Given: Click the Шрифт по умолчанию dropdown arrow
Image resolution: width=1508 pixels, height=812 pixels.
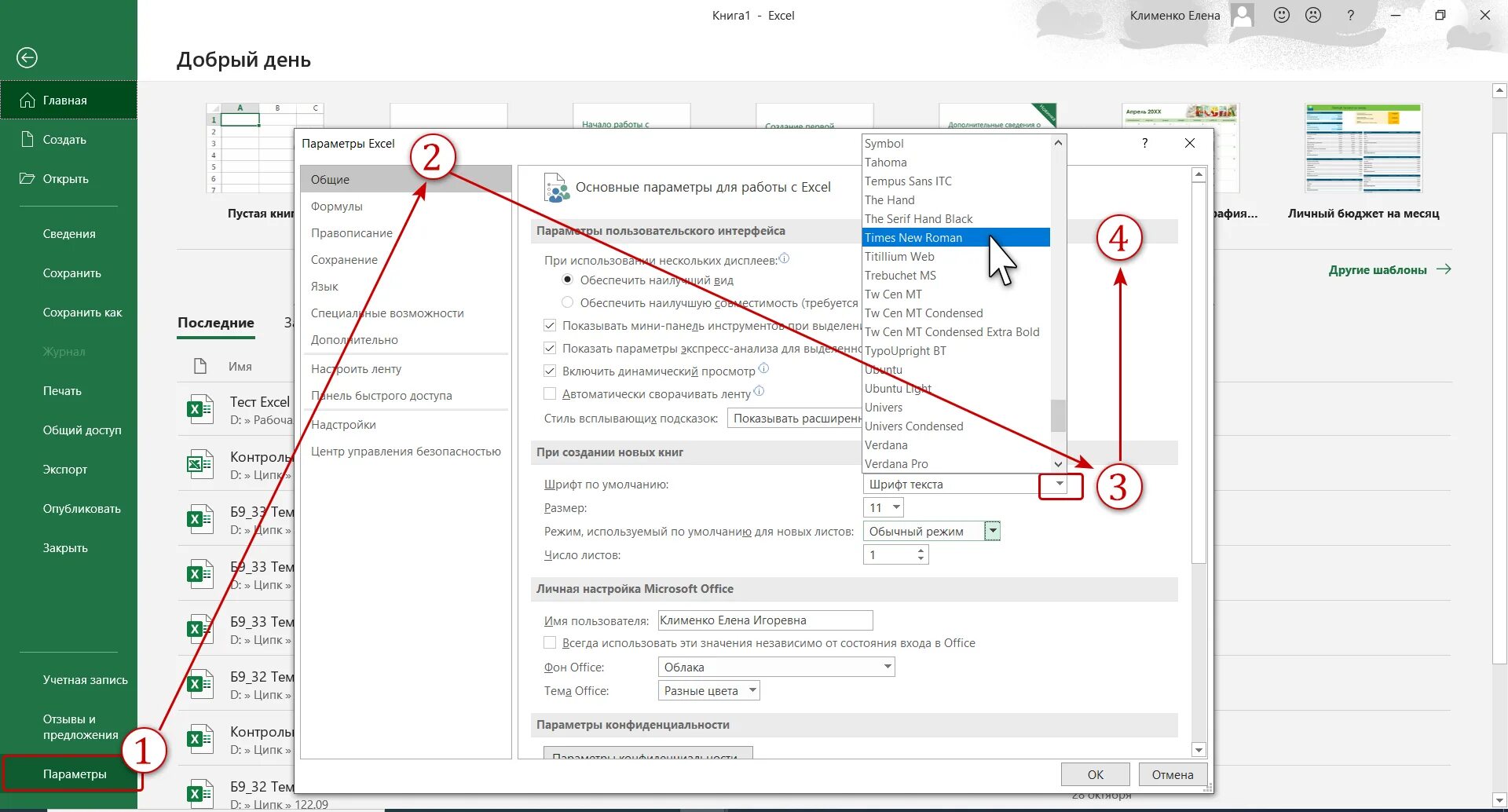Looking at the screenshot, I should point(1060,485).
